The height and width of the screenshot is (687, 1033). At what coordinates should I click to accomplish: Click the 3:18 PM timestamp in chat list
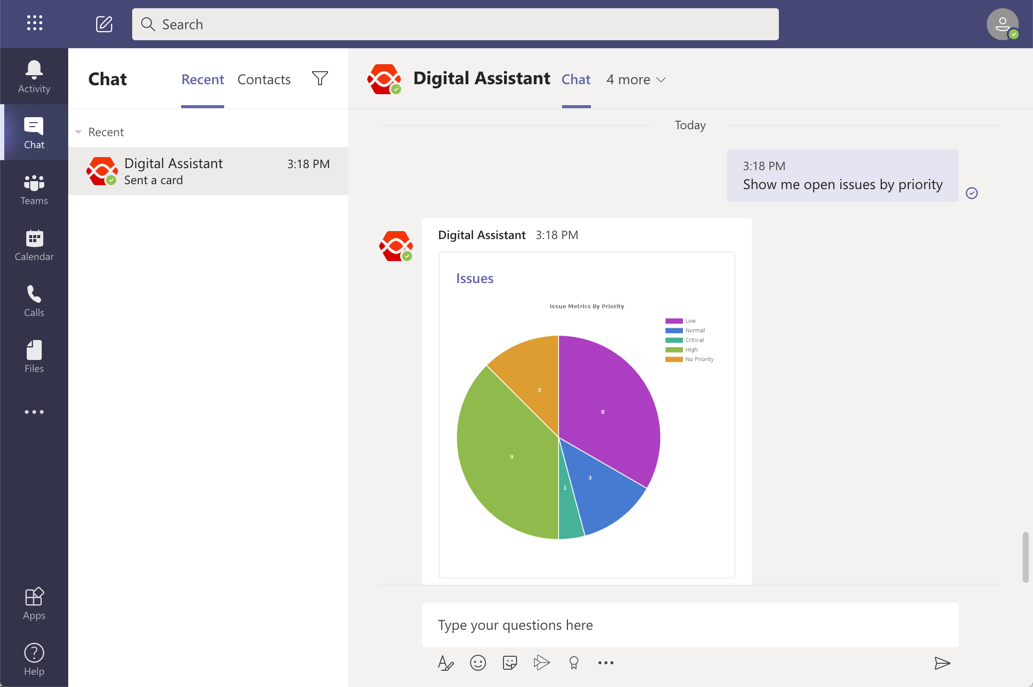tap(308, 164)
